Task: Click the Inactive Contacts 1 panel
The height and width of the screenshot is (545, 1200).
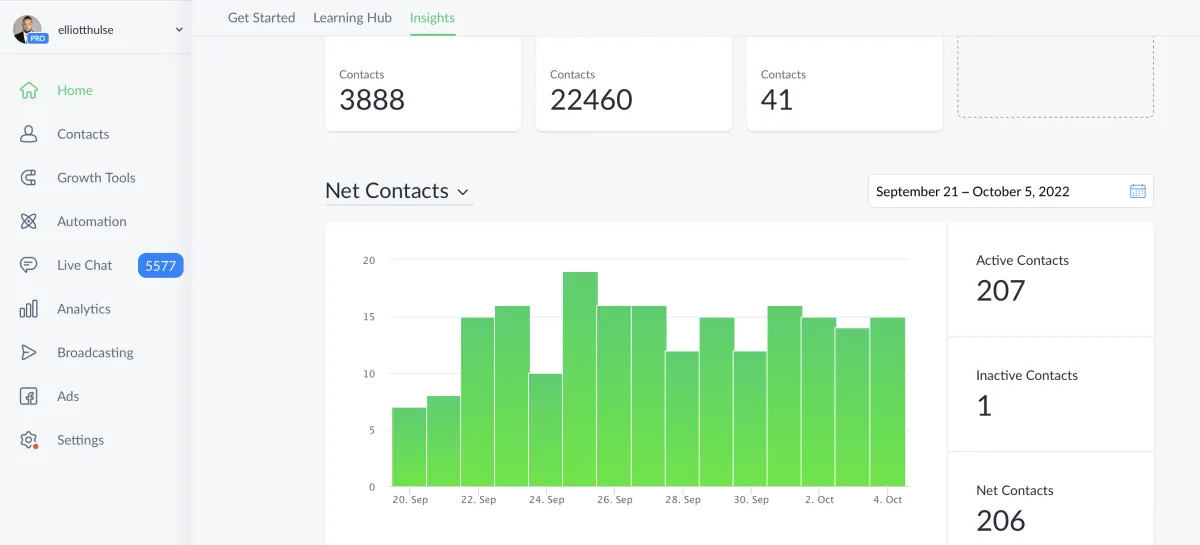Action: pyautogui.click(x=1051, y=394)
